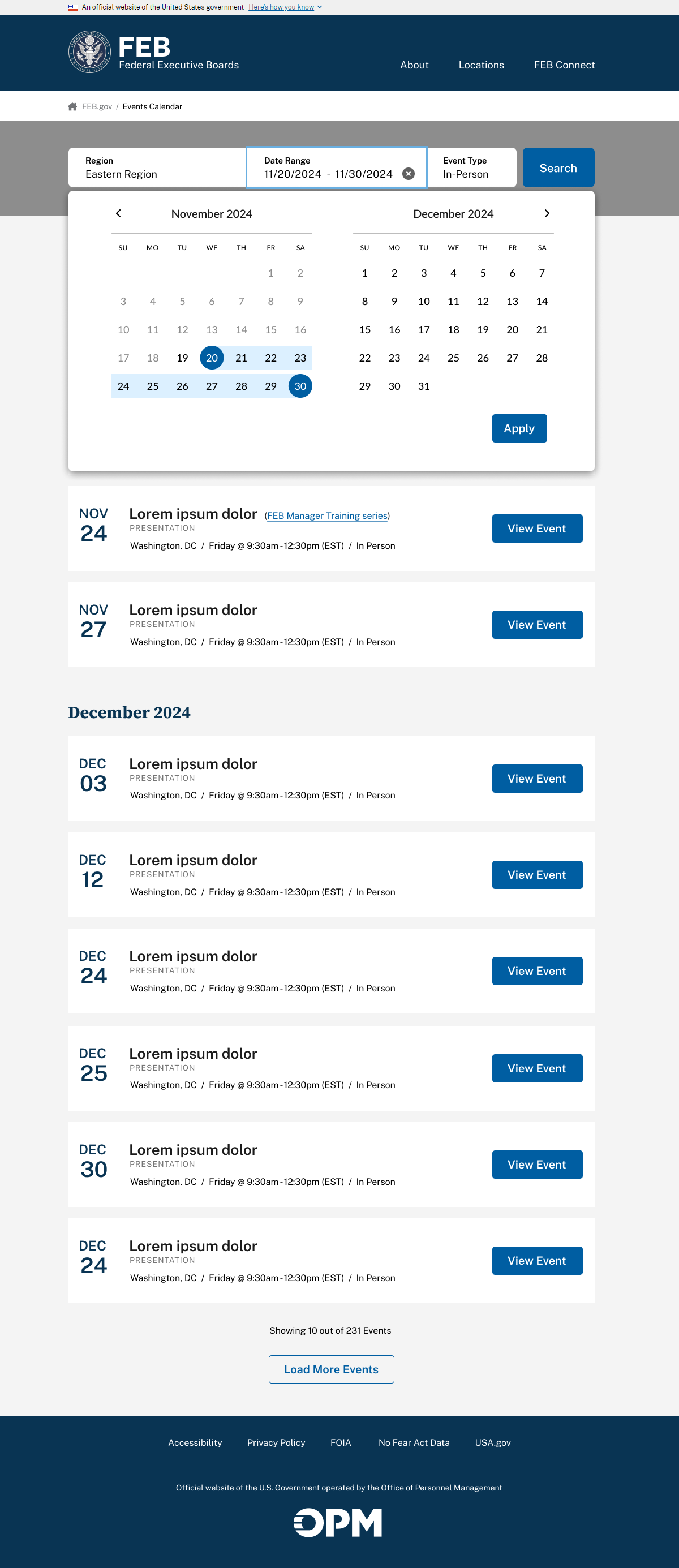
Task: Open FEB Manager Training series link
Action: coord(327,516)
